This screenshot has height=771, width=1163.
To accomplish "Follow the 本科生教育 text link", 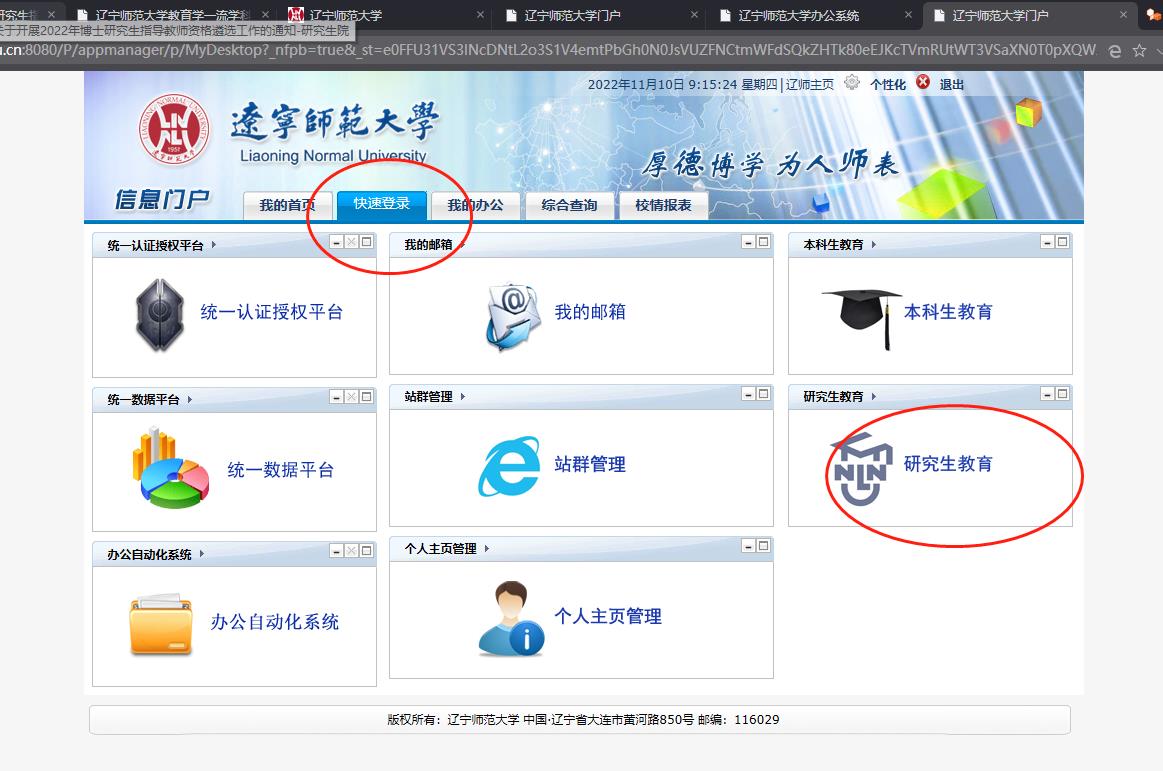I will point(948,312).
